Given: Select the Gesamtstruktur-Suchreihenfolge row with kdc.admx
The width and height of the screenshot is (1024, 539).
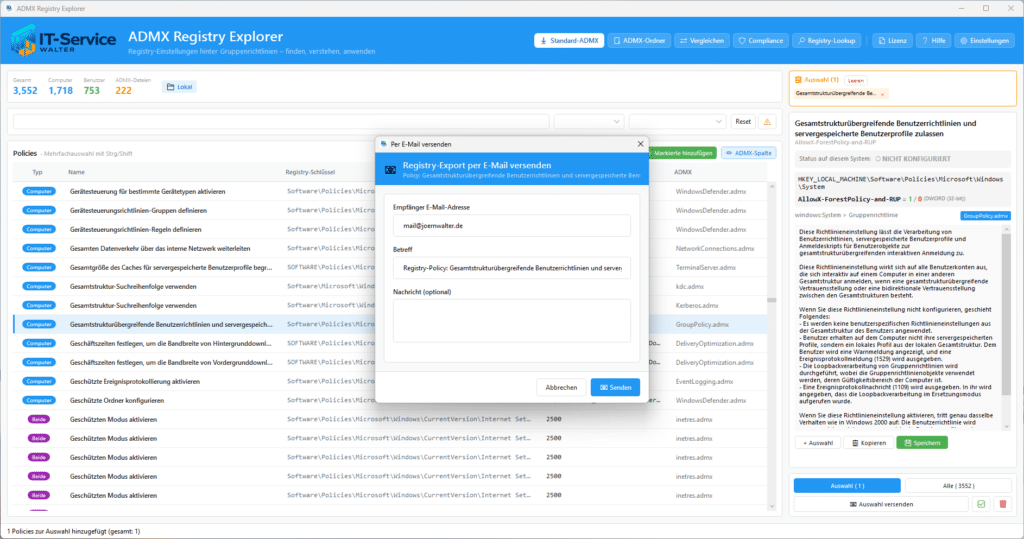Looking at the screenshot, I should 389,286.
